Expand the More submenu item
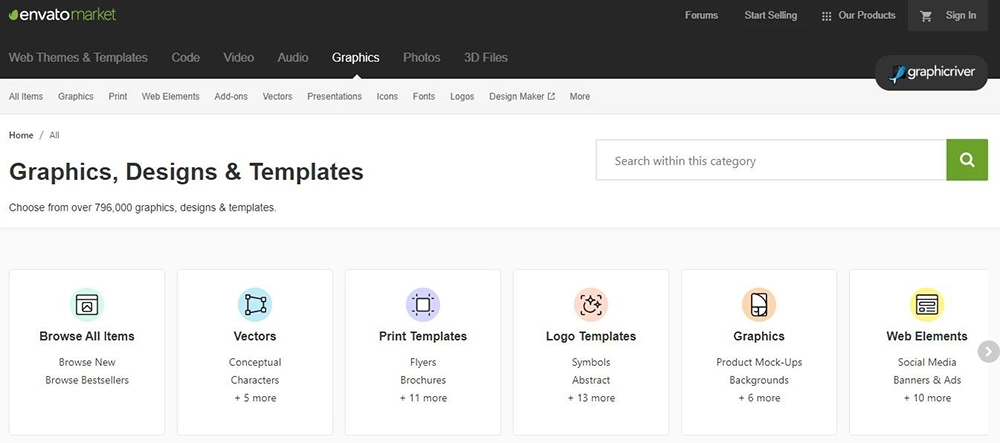 coord(580,96)
